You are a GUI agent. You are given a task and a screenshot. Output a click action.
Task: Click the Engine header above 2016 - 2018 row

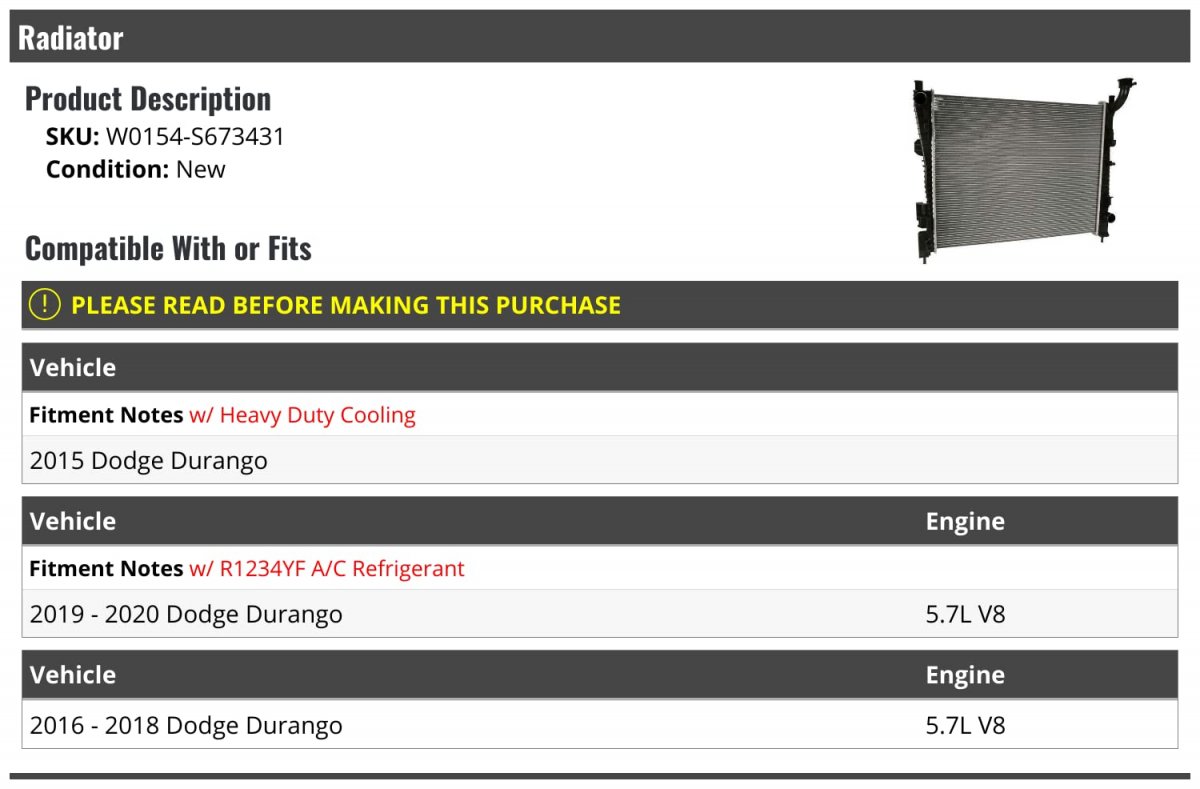(x=965, y=675)
